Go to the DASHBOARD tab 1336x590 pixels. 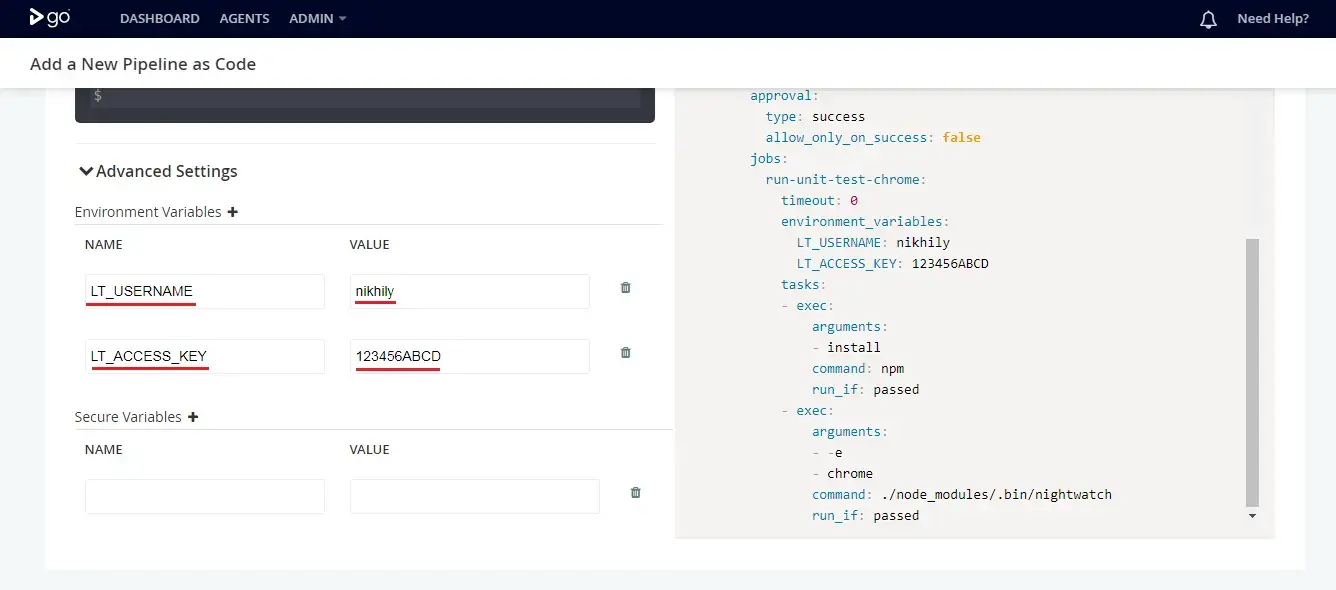click(x=159, y=19)
